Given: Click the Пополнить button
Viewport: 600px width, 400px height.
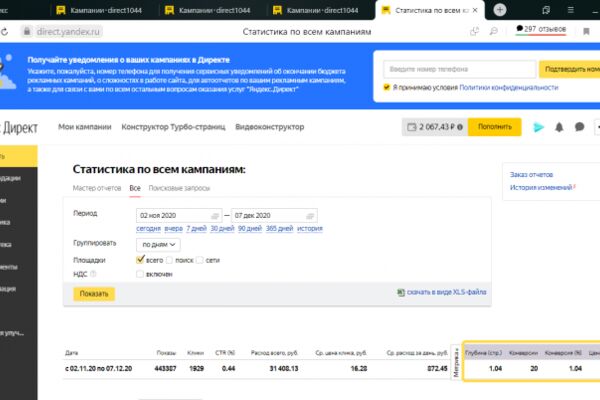Looking at the screenshot, I should tap(494, 127).
